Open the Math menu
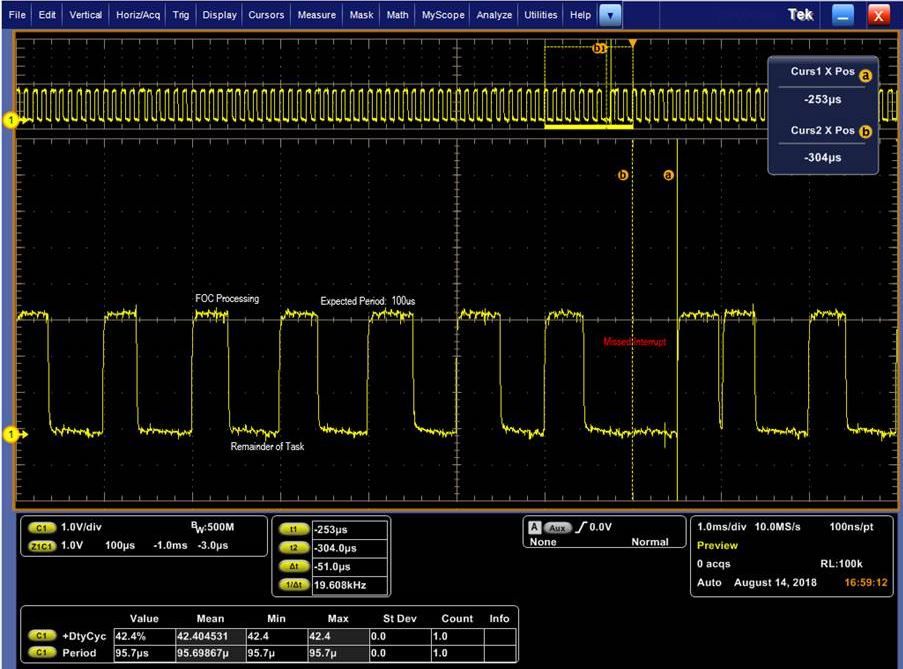 point(397,15)
